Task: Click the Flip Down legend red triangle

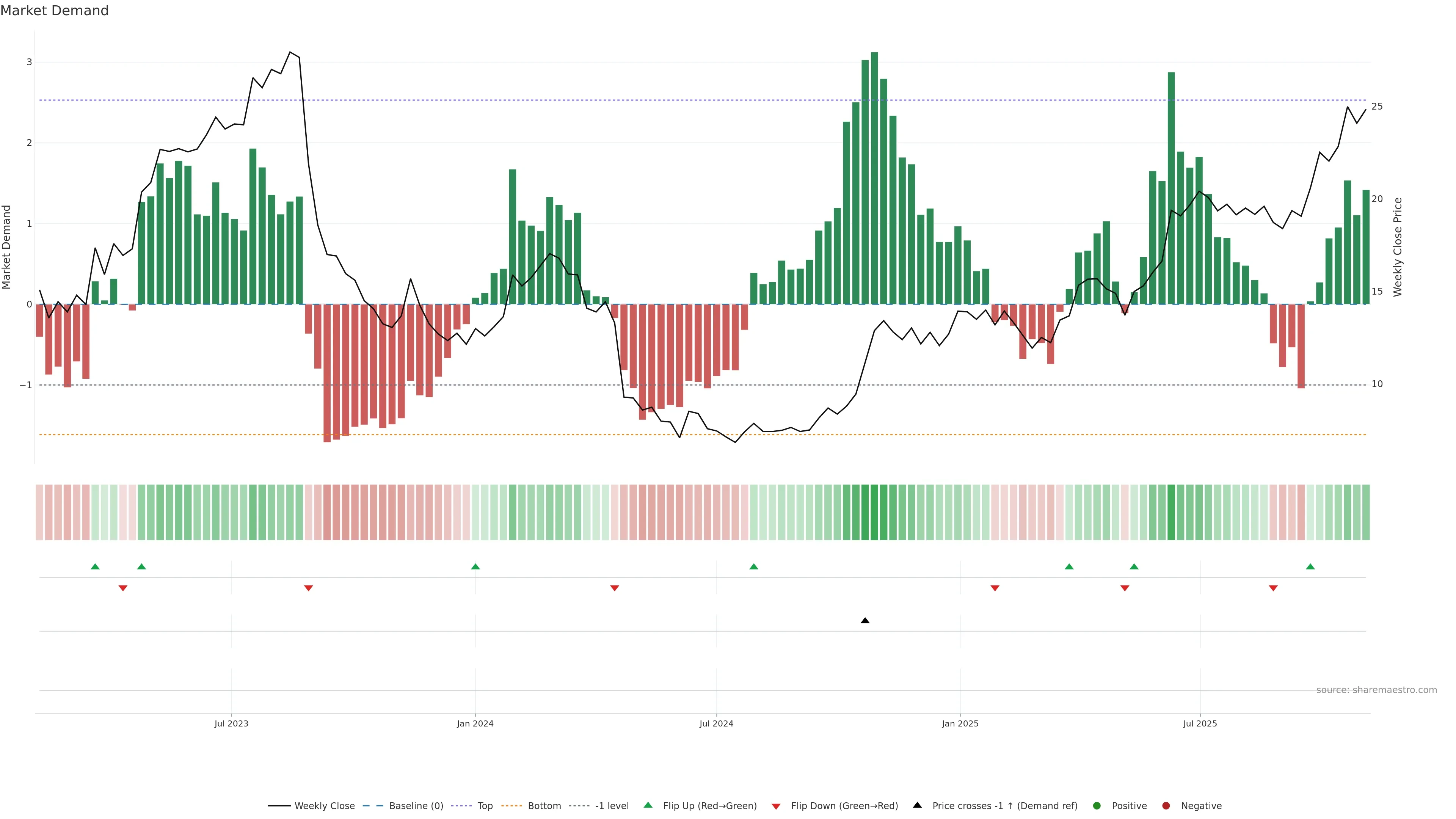Action: 776,806
